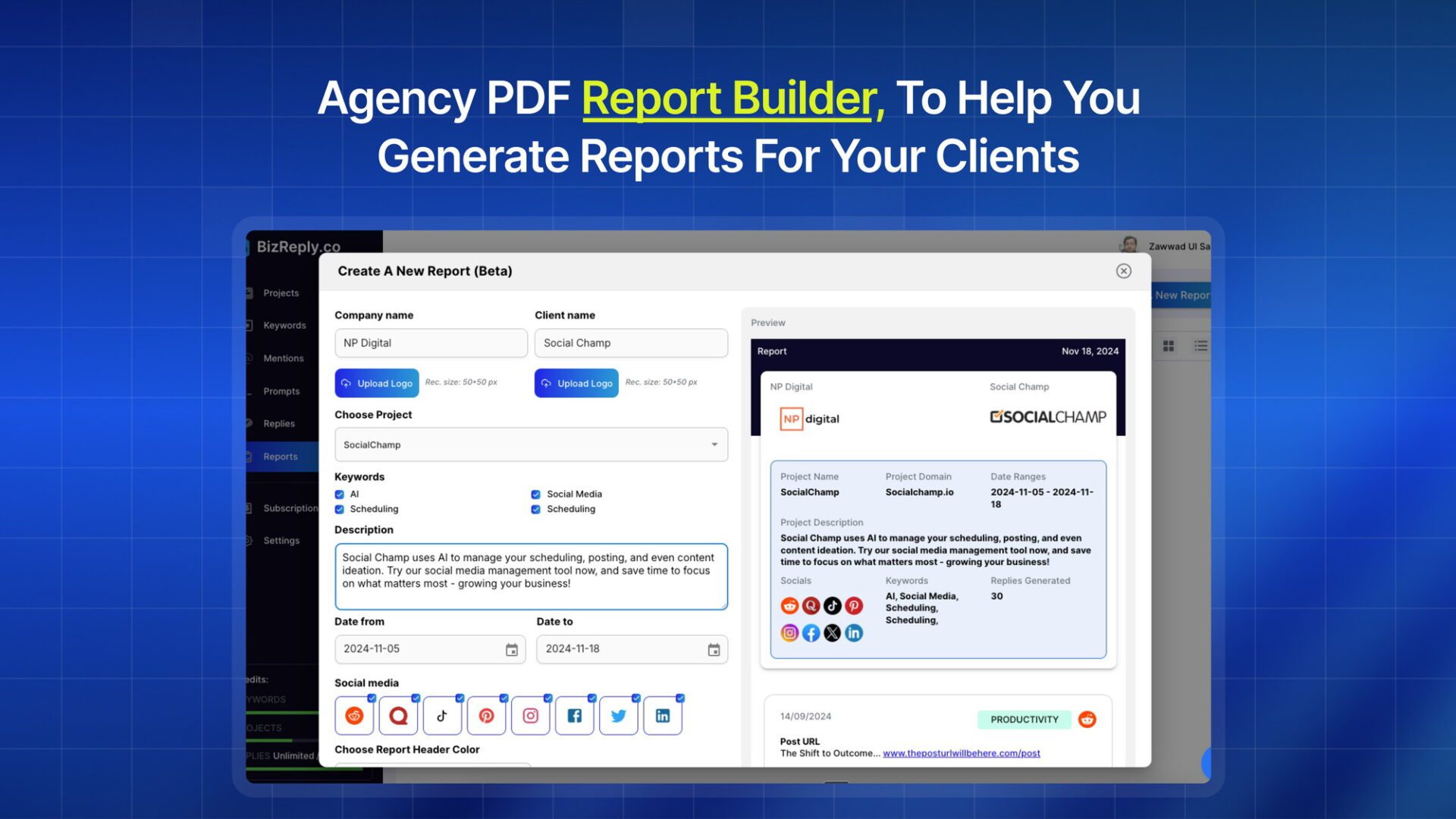The height and width of the screenshot is (819, 1456).
Task: Click the Reports sidebar menu item
Action: tap(280, 456)
